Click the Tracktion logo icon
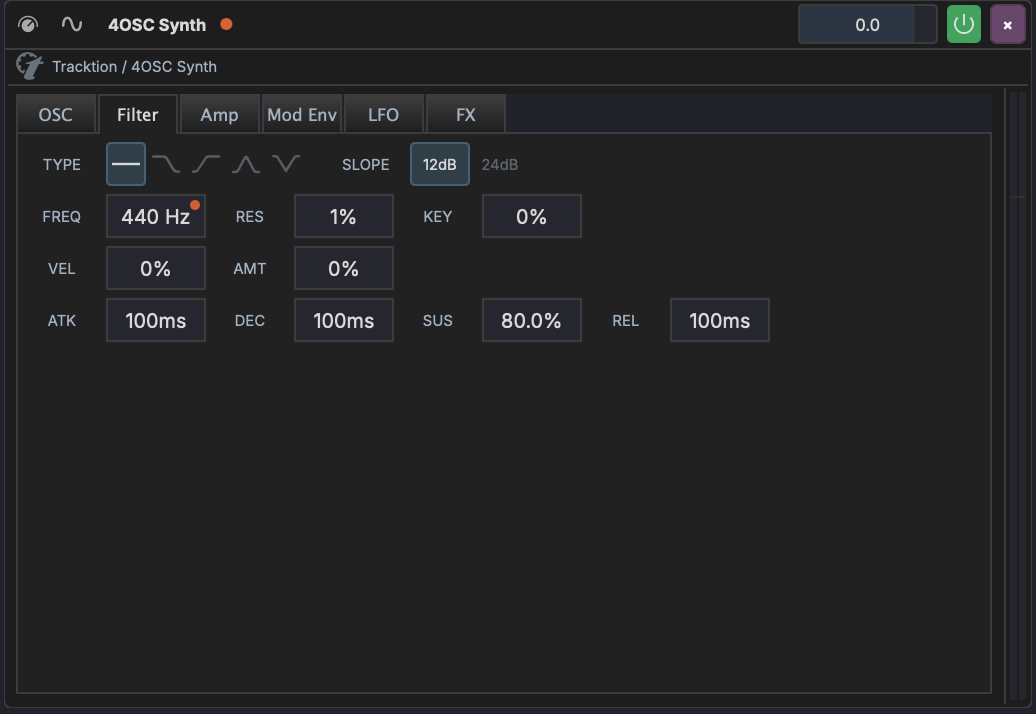1036x714 pixels. (x=29, y=66)
